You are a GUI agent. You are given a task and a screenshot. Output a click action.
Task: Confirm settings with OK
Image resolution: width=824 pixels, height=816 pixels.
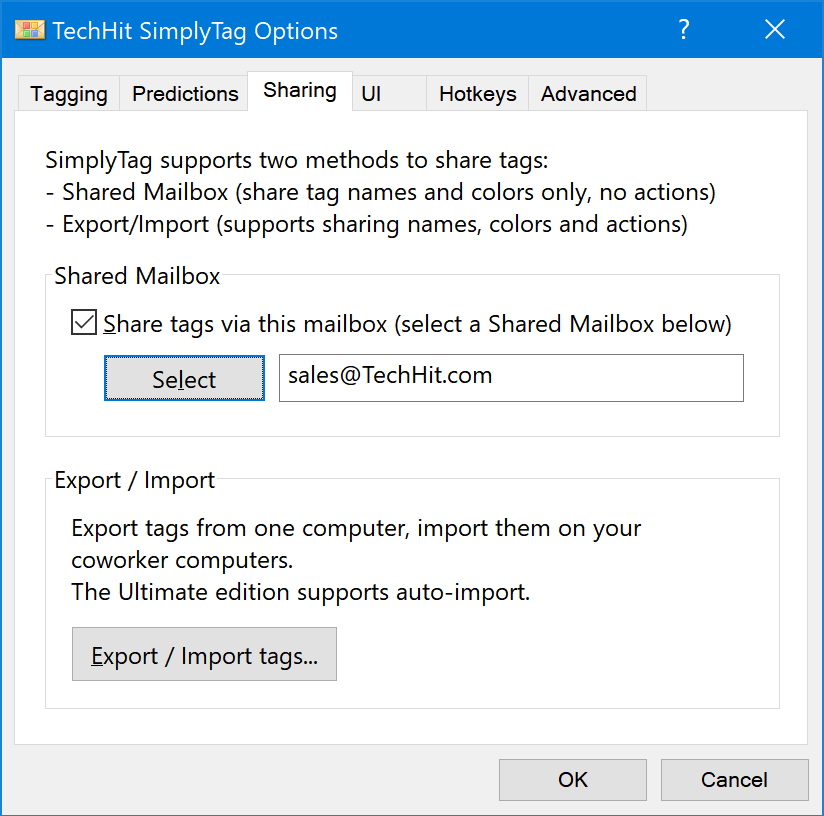point(573,780)
